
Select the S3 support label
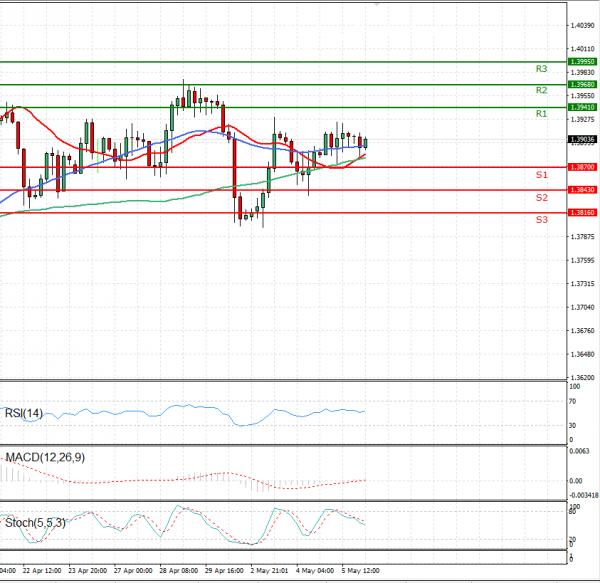[541, 220]
